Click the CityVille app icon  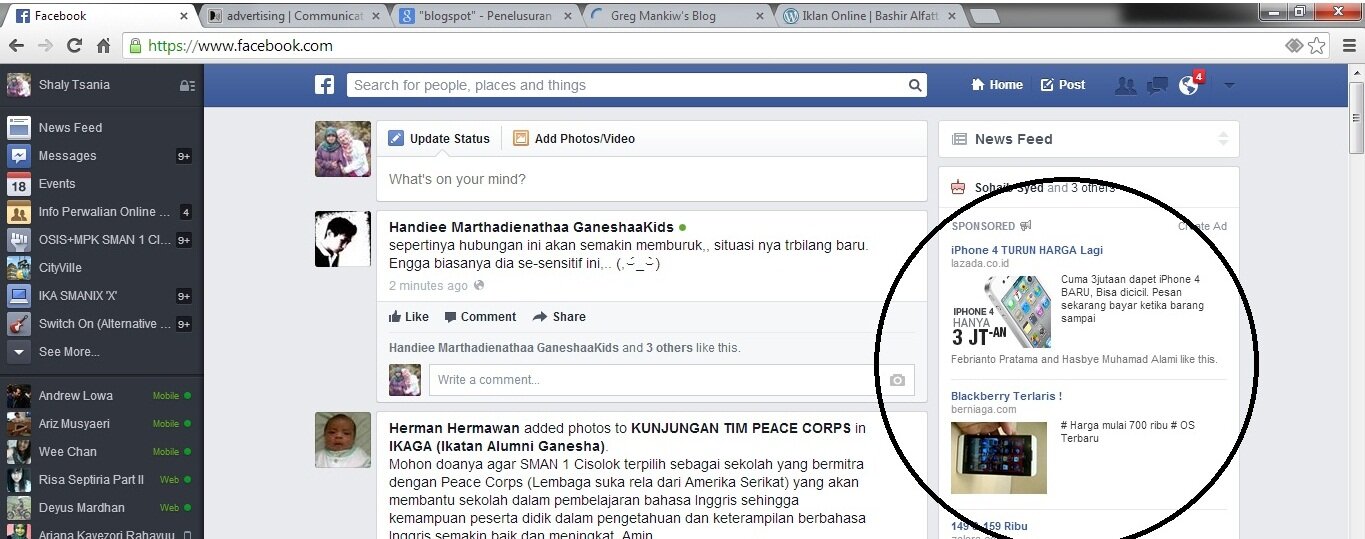point(19,267)
